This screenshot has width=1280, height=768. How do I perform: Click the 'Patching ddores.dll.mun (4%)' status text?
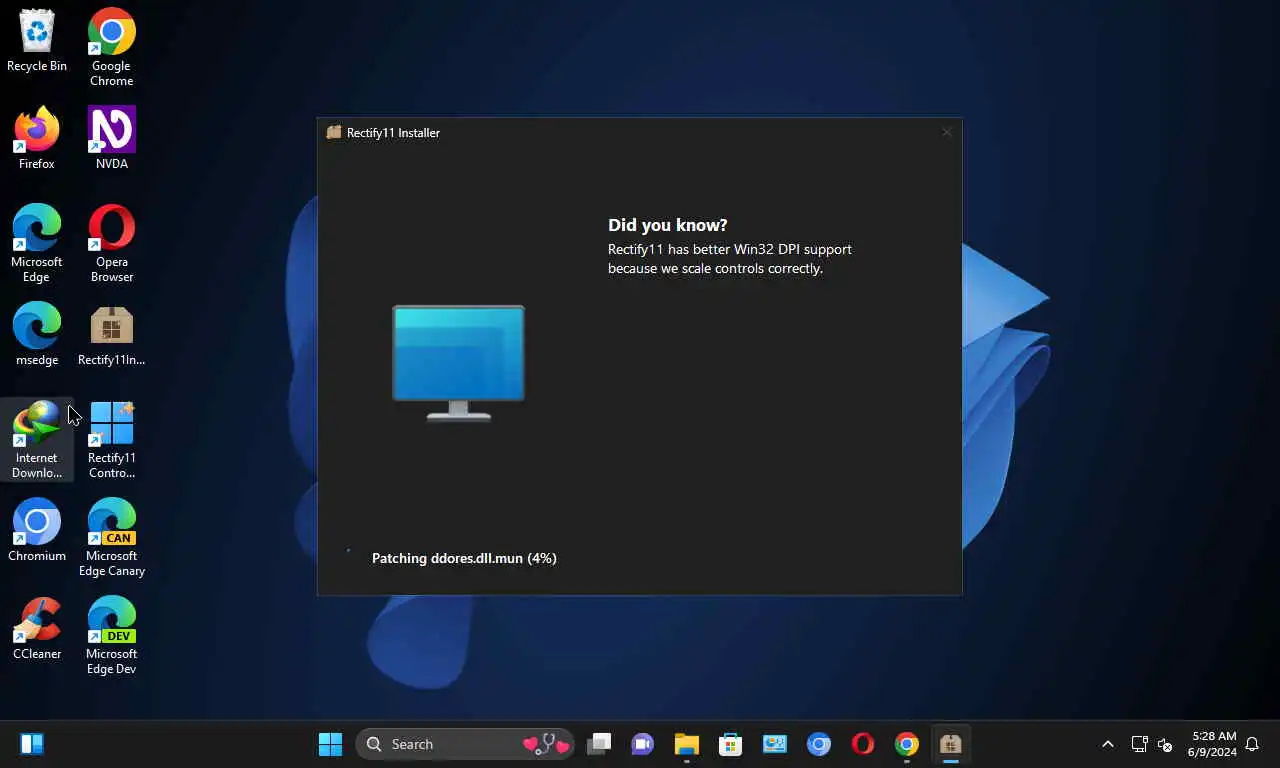464,558
